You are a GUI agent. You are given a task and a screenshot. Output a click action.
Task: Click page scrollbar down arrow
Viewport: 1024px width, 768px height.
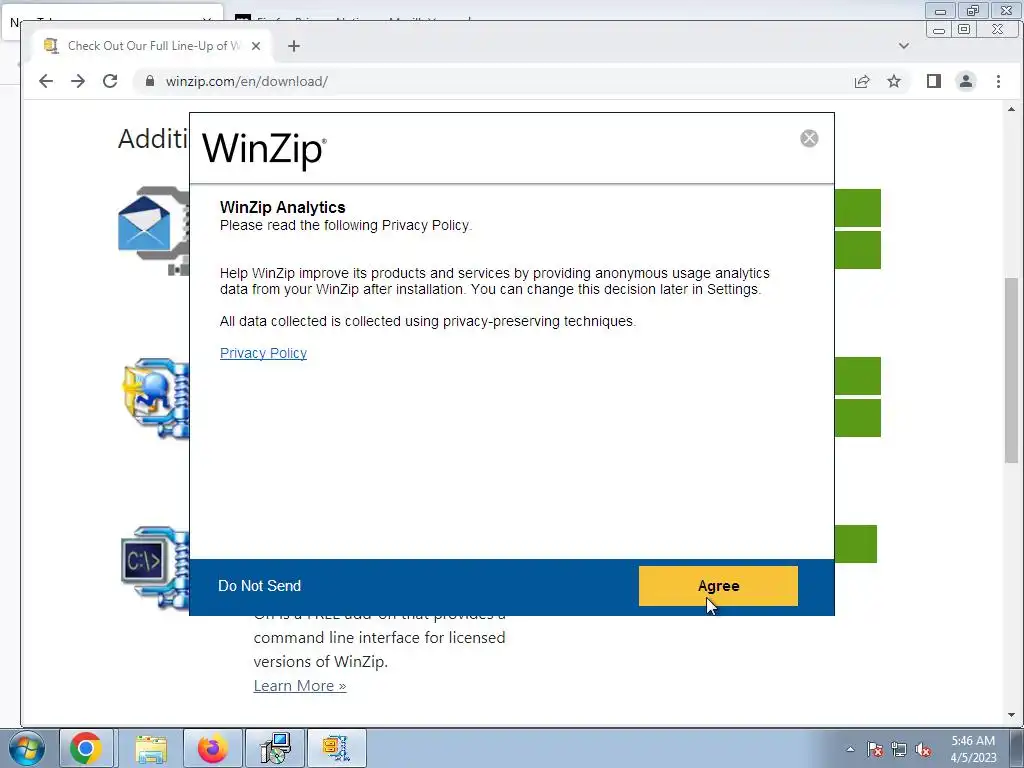(x=1012, y=715)
